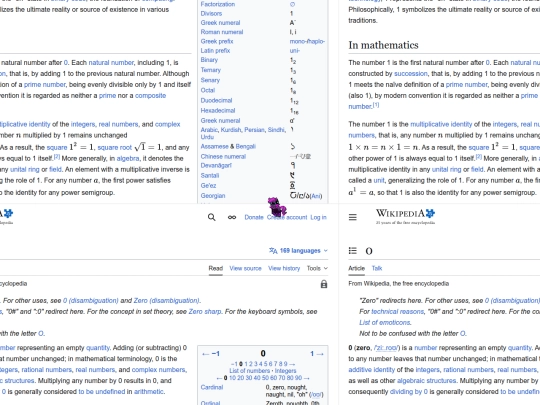Open the complex numbers link
Screen dimensions: 540x405
pyautogui.click(x=159, y=370)
